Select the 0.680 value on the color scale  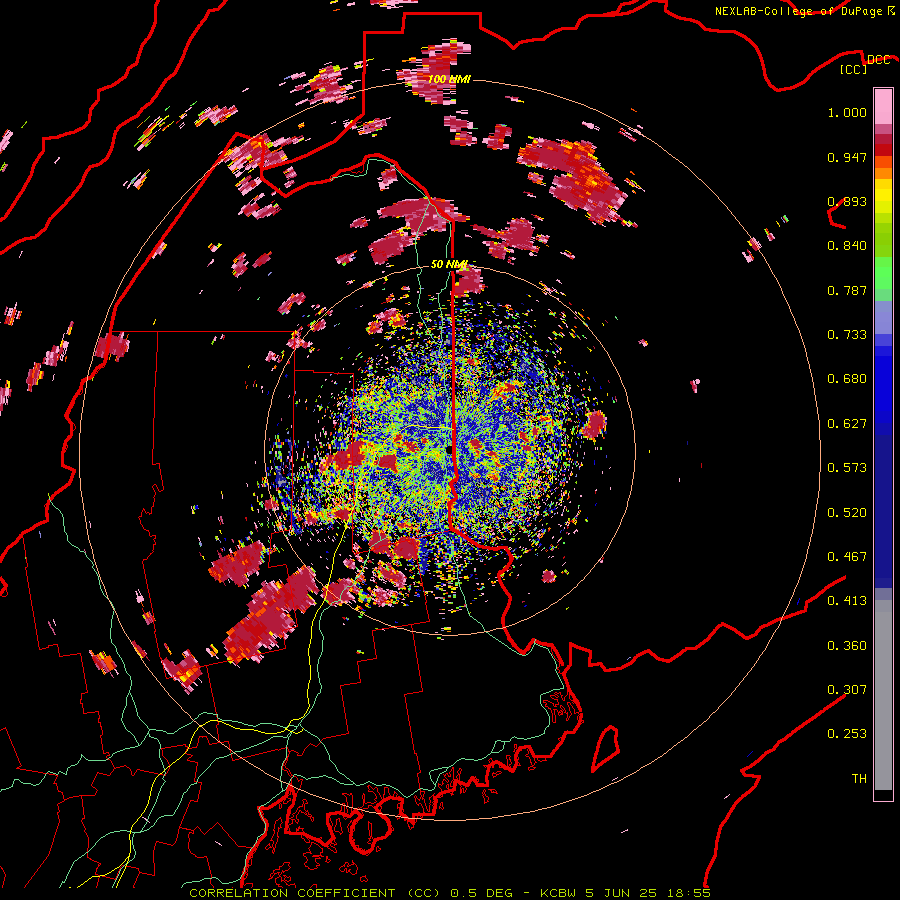(x=847, y=379)
